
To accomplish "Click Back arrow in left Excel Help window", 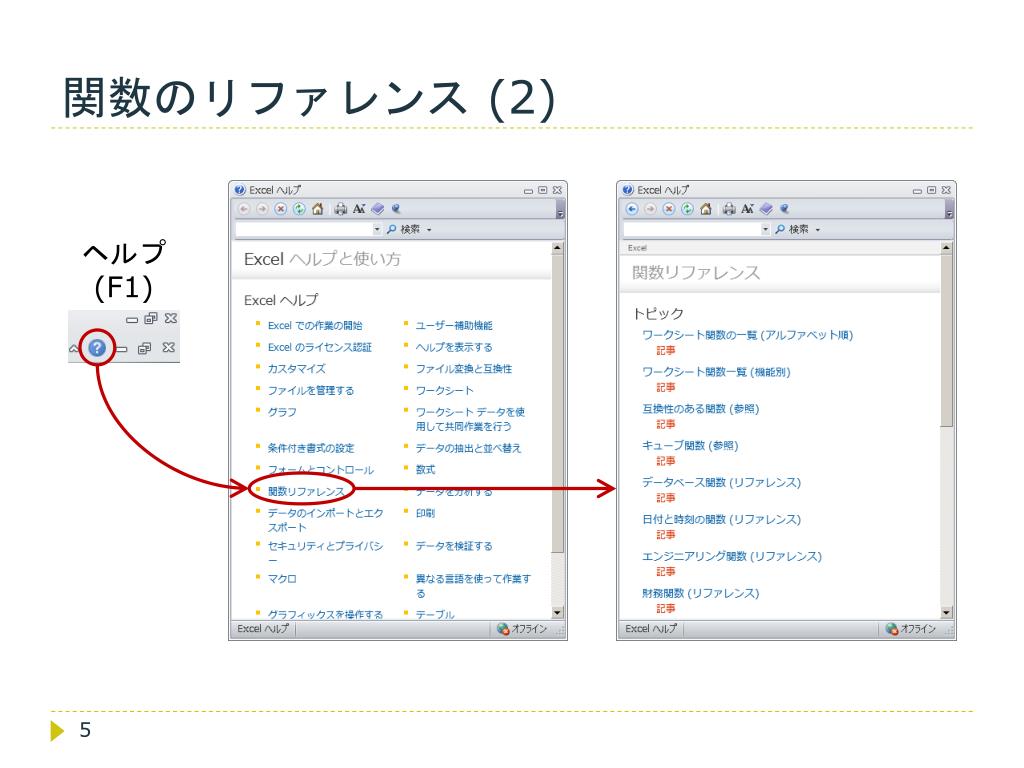I will tap(244, 209).
